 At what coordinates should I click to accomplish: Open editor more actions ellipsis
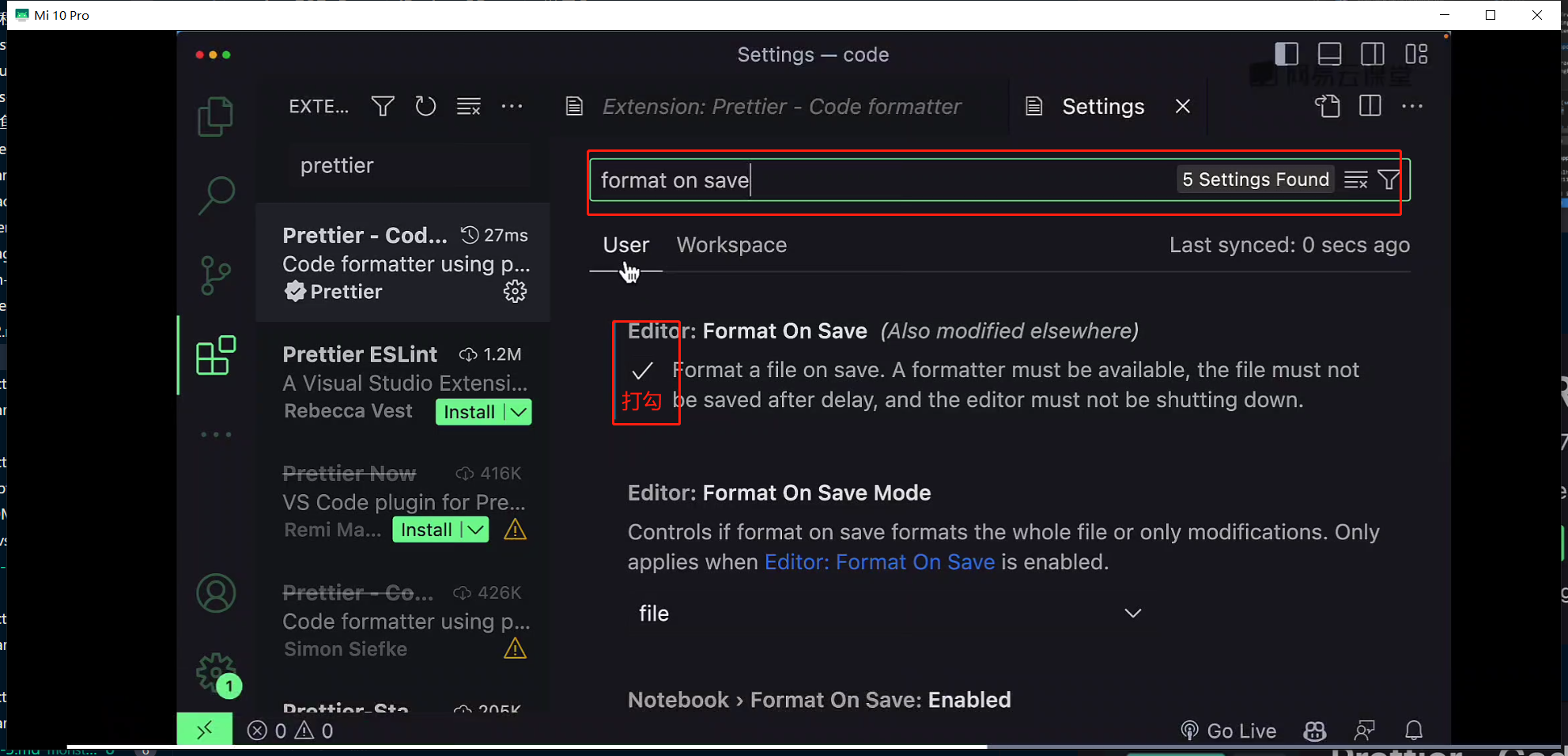pyautogui.click(x=1412, y=106)
